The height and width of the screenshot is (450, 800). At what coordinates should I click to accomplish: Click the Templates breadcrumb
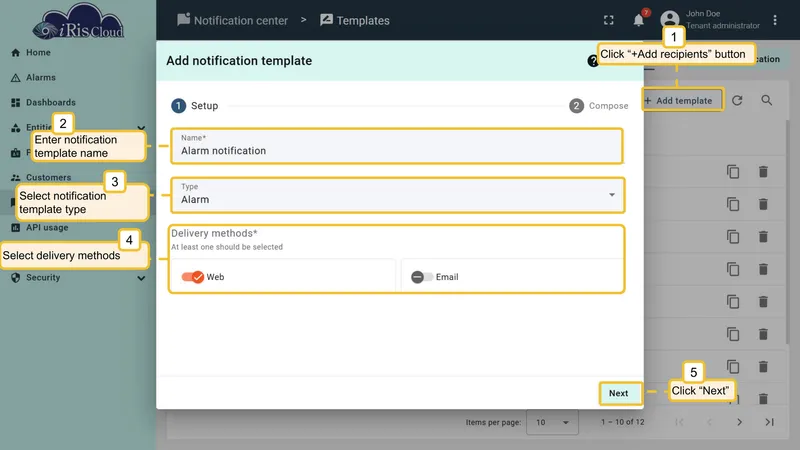[355, 20]
